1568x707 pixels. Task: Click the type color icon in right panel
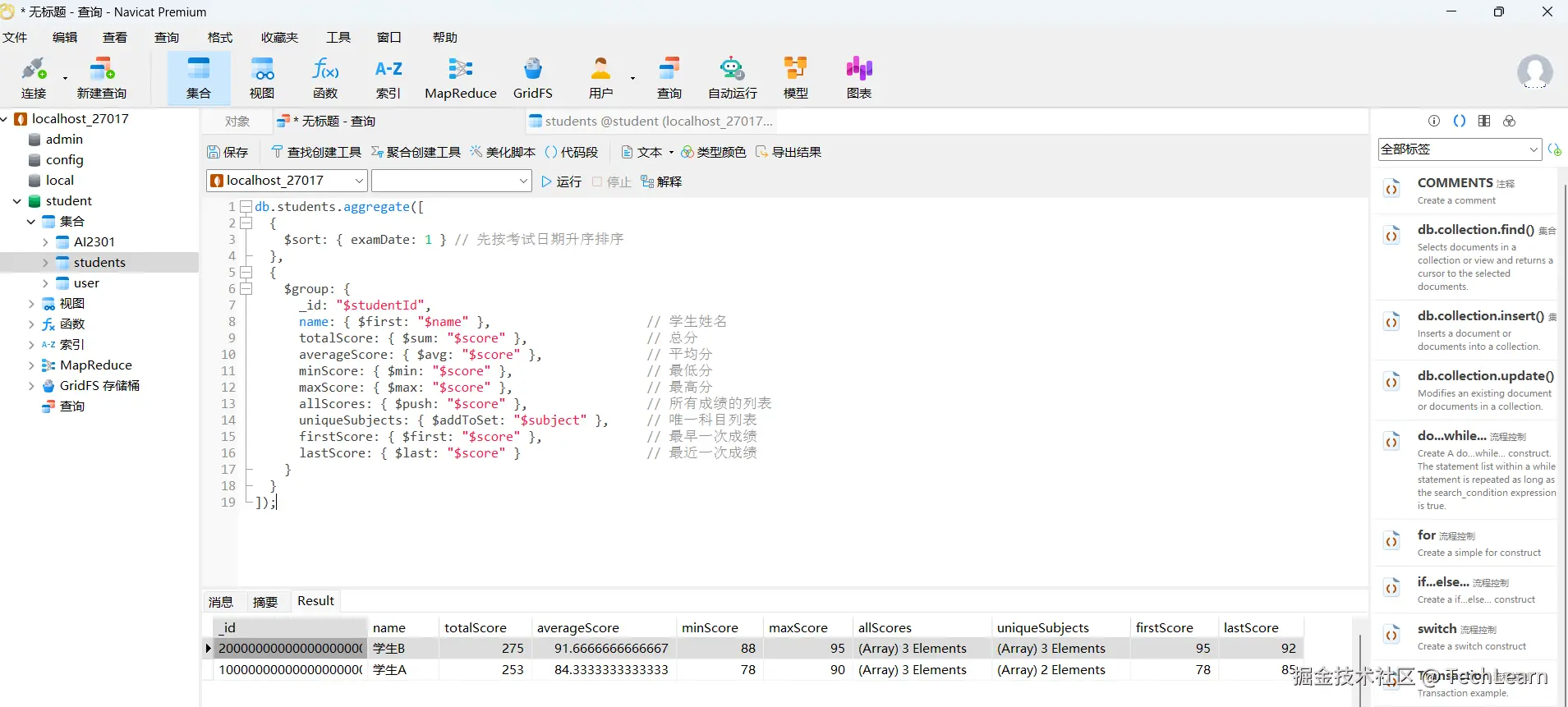(x=1509, y=121)
